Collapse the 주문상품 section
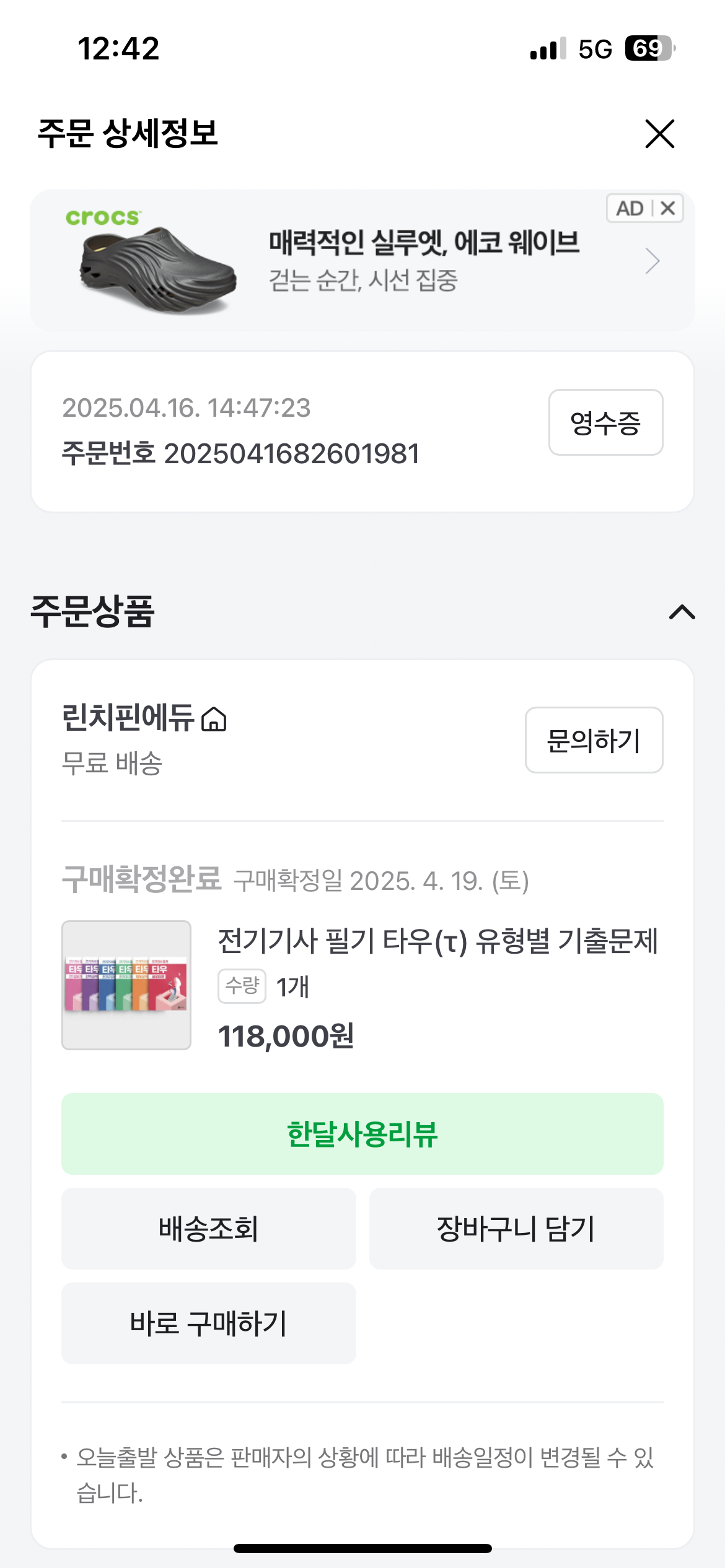Screen dimensions: 725x1568 [682, 612]
